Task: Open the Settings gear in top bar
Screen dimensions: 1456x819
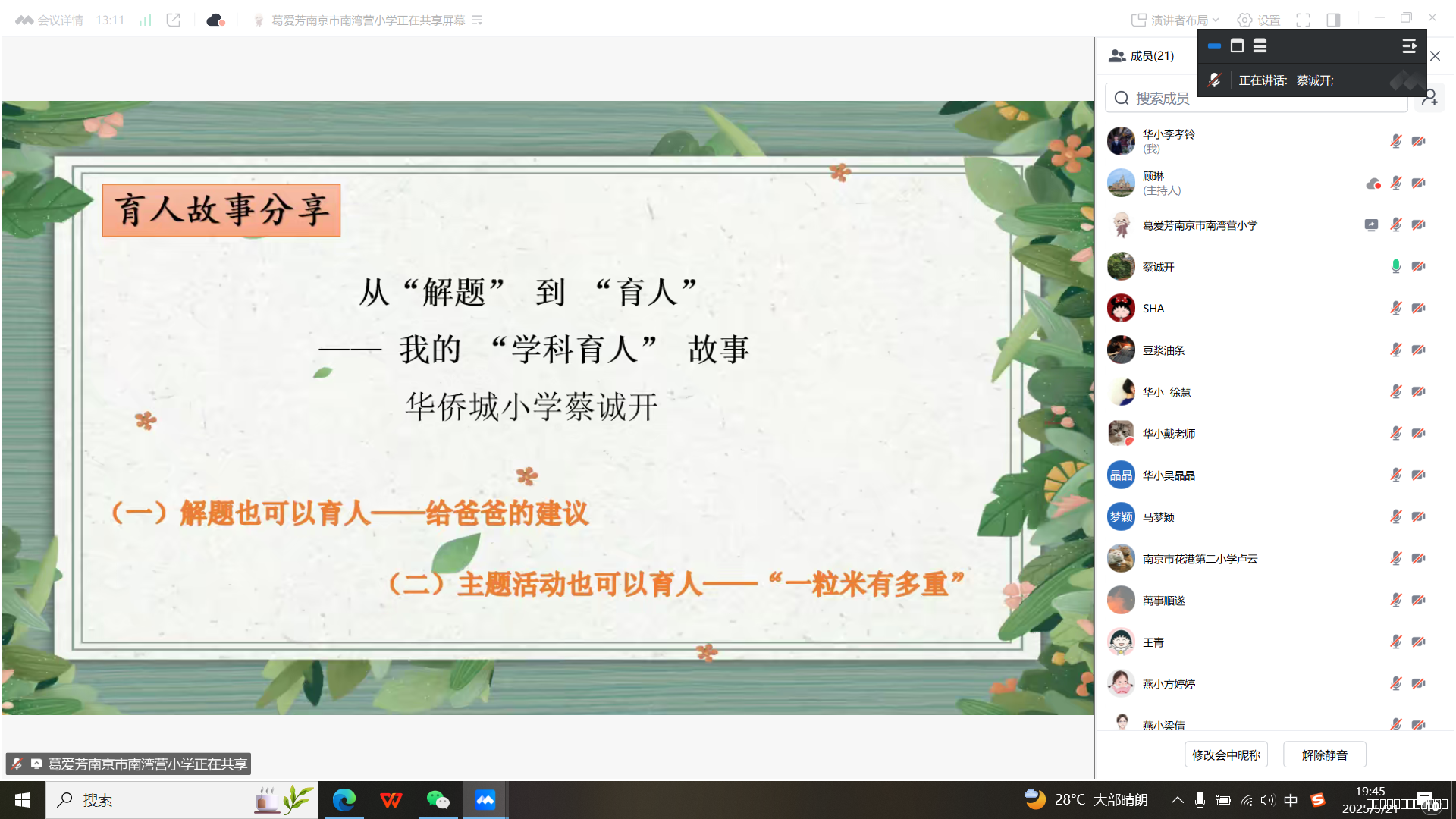Action: click(x=1258, y=20)
